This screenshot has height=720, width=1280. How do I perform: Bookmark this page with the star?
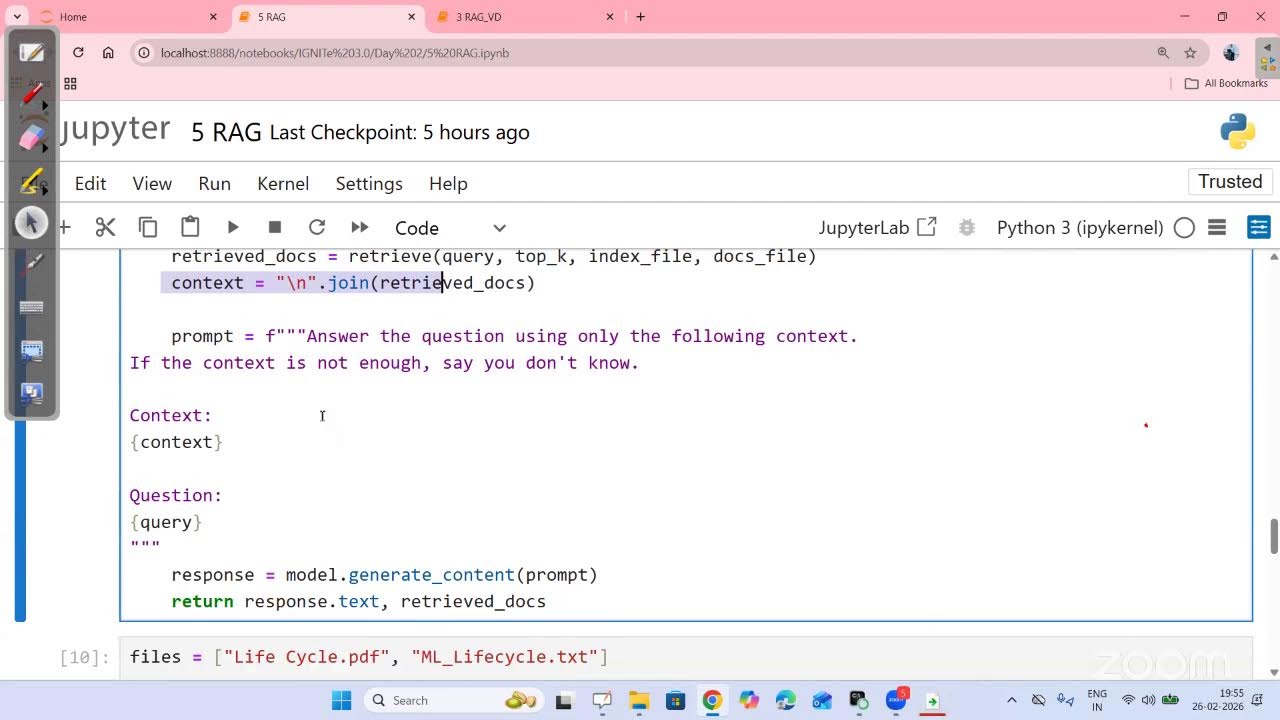[1190, 53]
